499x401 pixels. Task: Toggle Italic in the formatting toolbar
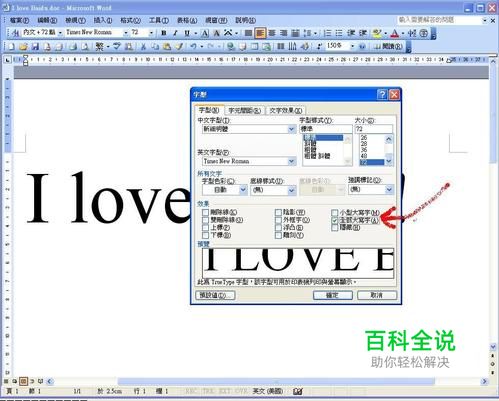tap(175, 33)
